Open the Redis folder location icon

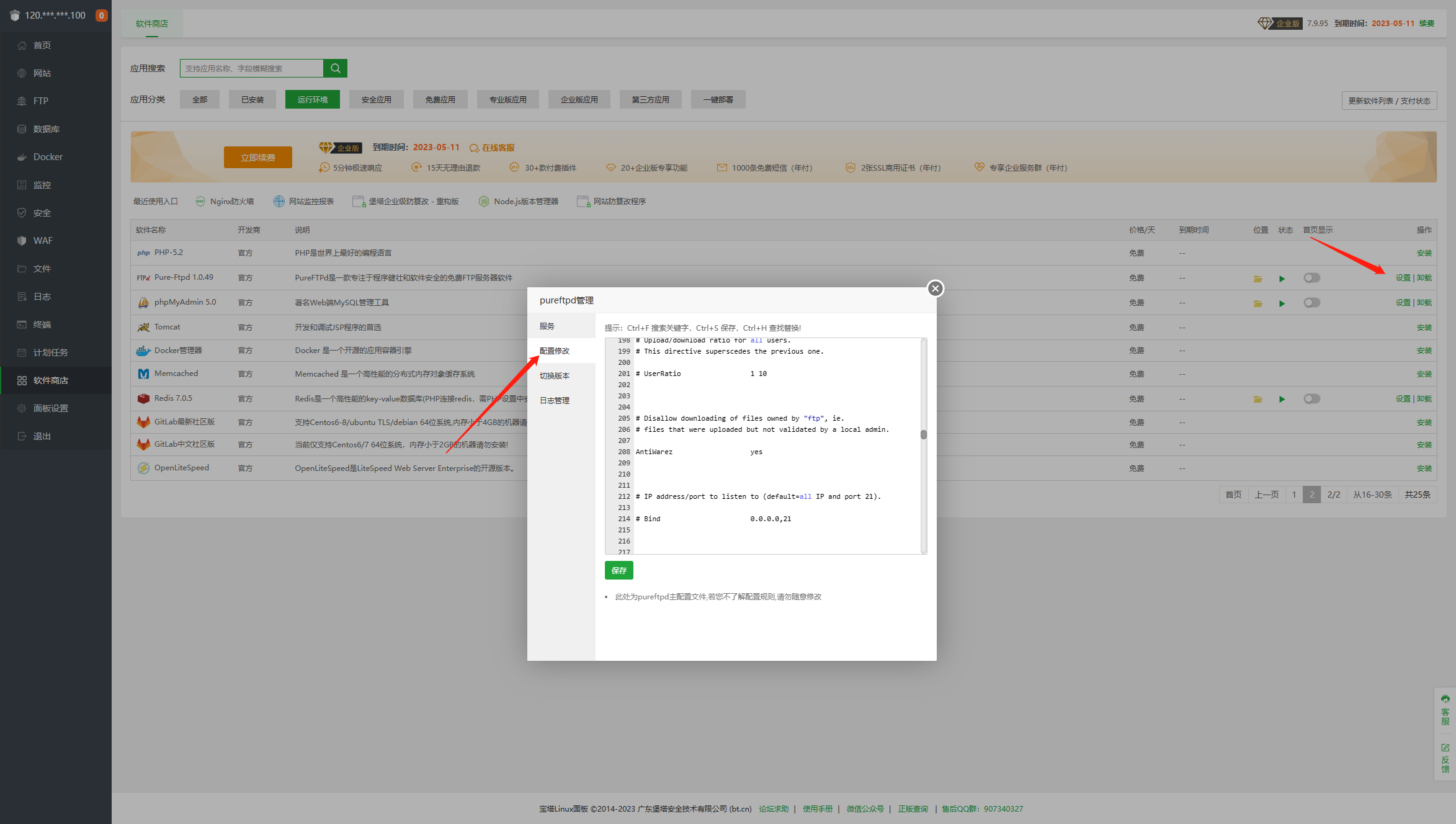tap(1257, 399)
